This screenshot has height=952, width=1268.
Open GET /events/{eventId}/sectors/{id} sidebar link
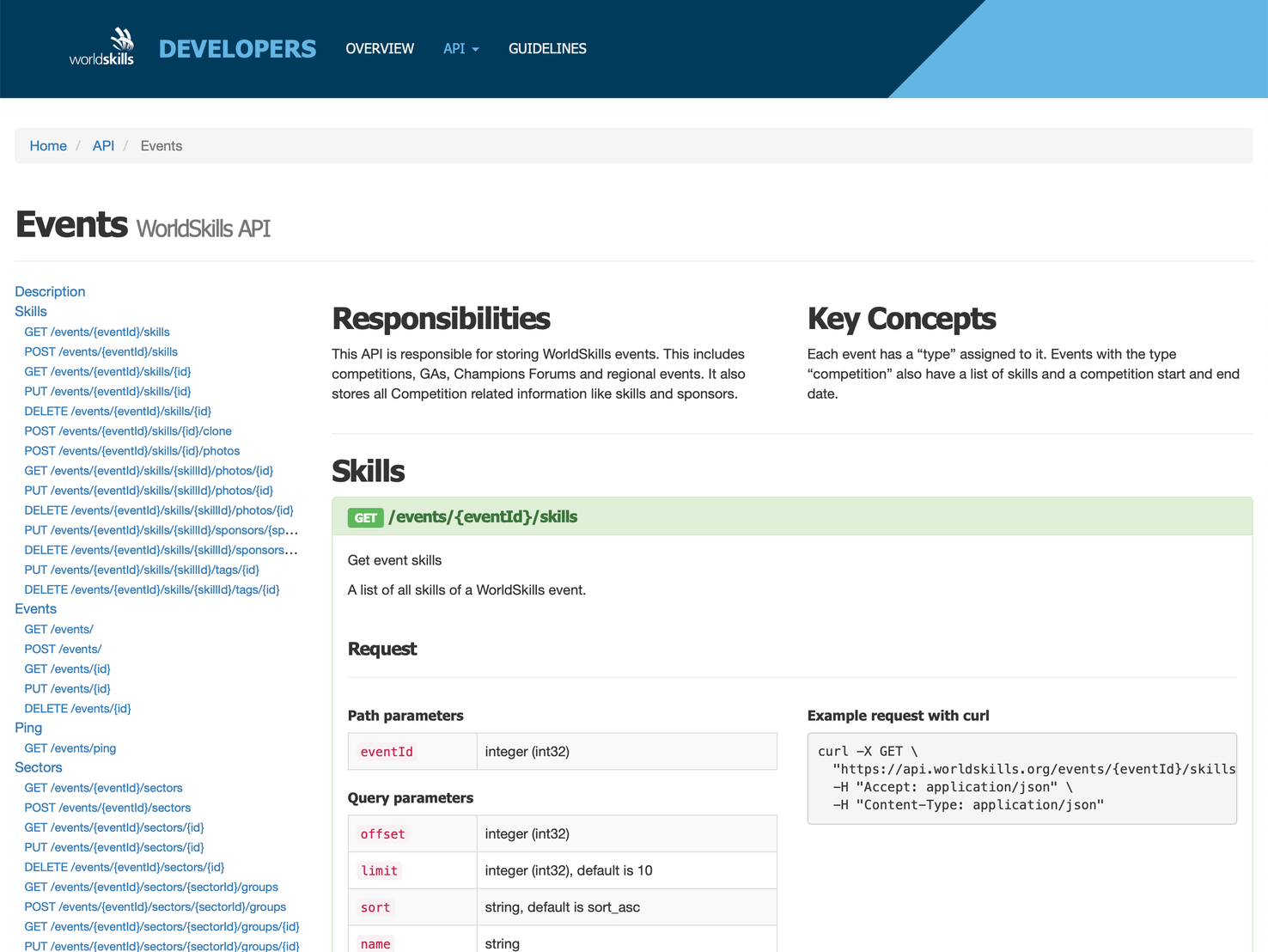[114, 827]
